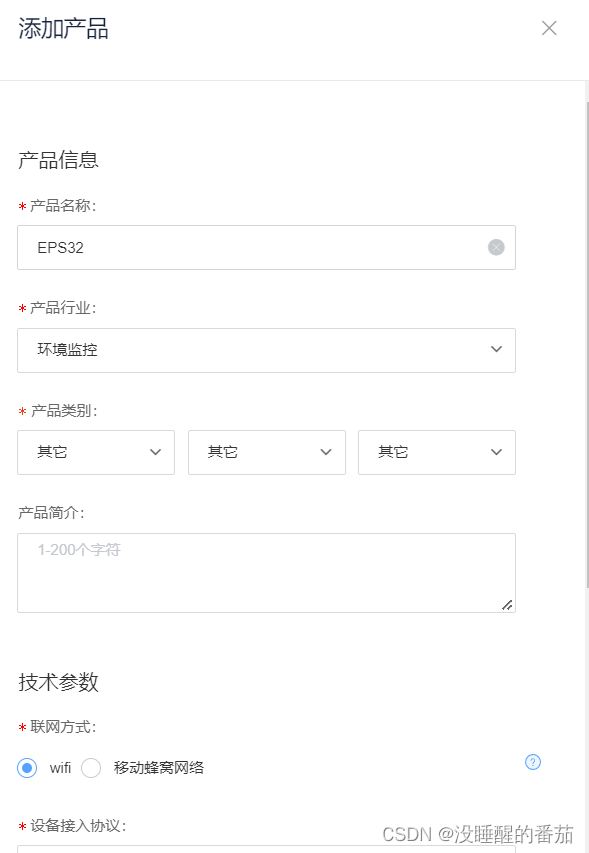The width and height of the screenshot is (589, 853).
Task: Click the chevron on the 产品行业 selector
Action: coord(496,350)
